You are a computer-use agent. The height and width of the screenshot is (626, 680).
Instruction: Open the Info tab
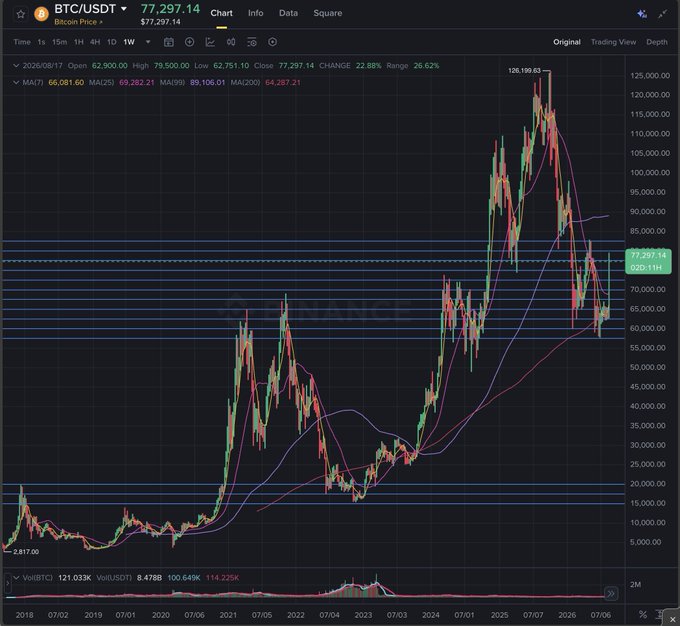tap(255, 13)
